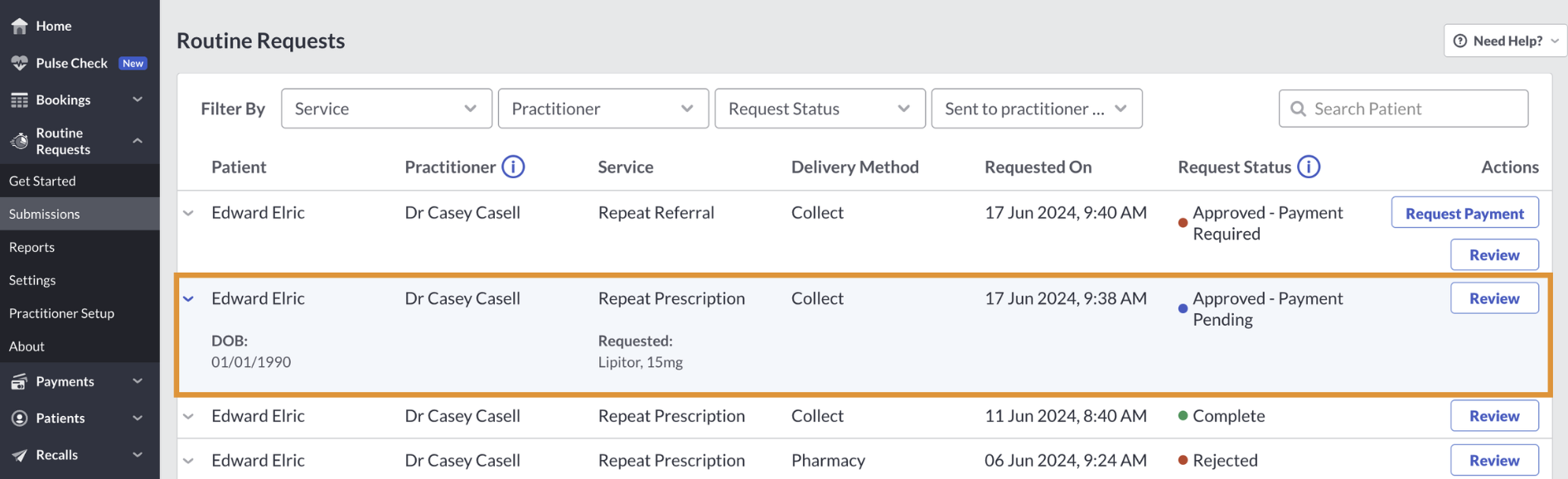Click the Delivery Method column header
This screenshot has height=479, width=1568.
[x=854, y=167]
